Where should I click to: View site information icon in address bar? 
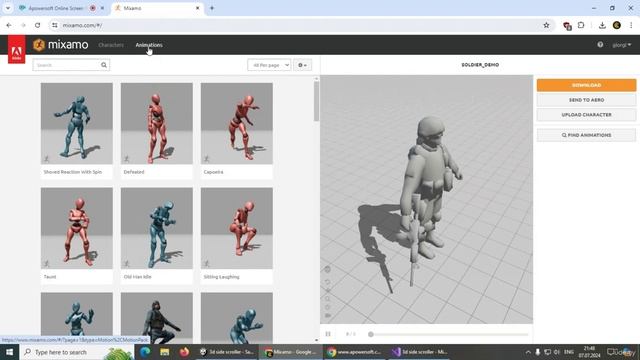click(55, 25)
